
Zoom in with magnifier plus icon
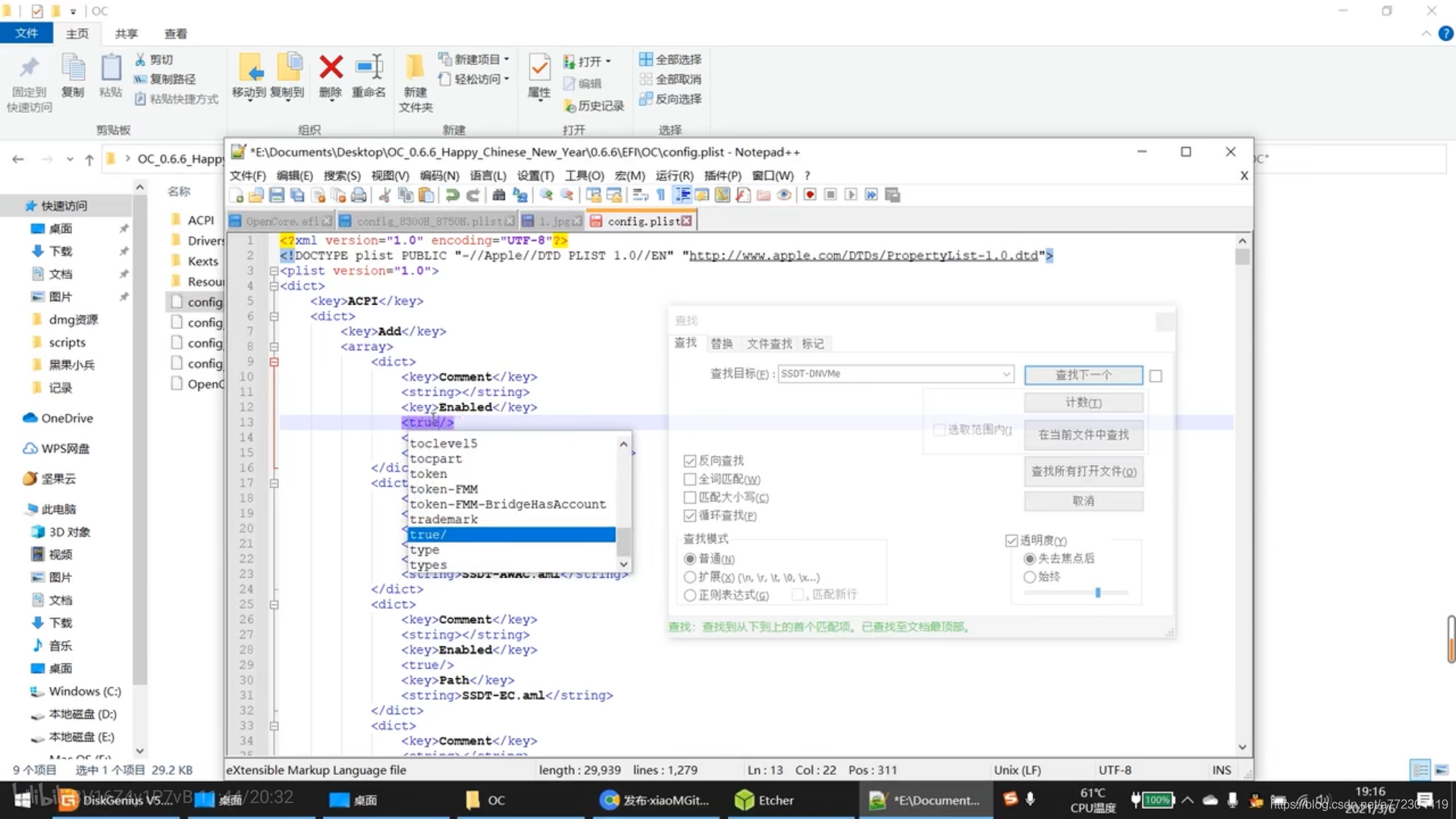(546, 195)
